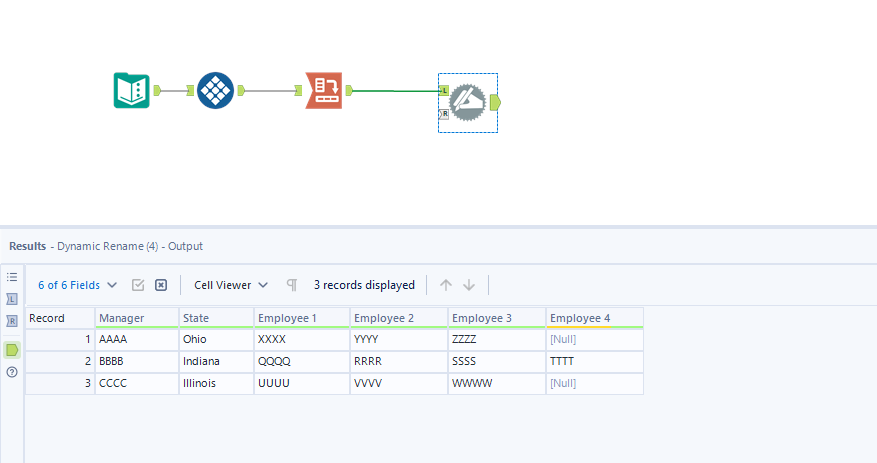The height and width of the screenshot is (463, 877).
Task: Select the Dynamic Rename tool node
Action: tap(466, 102)
